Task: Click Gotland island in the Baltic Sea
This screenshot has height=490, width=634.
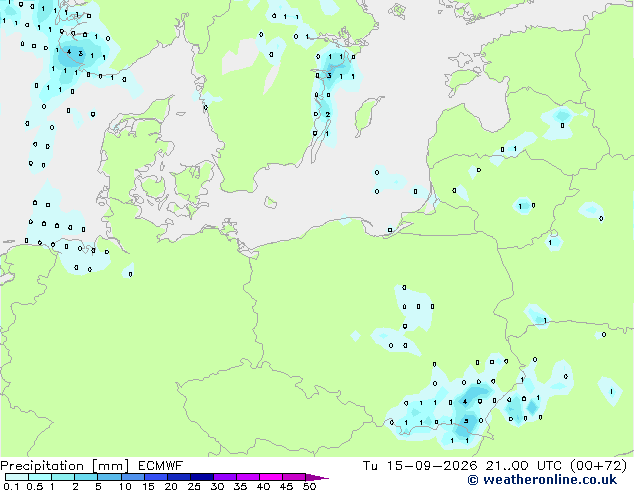Action: (368, 116)
